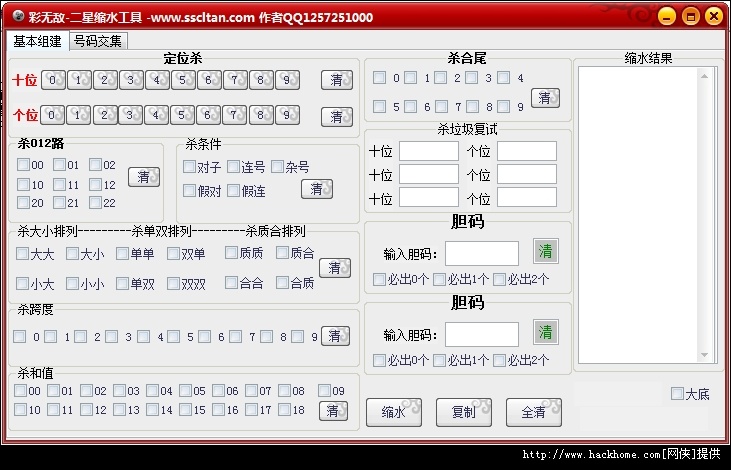Check the 合质 checkbox
This screenshot has width=731, height=470.
[x=282, y=282]
